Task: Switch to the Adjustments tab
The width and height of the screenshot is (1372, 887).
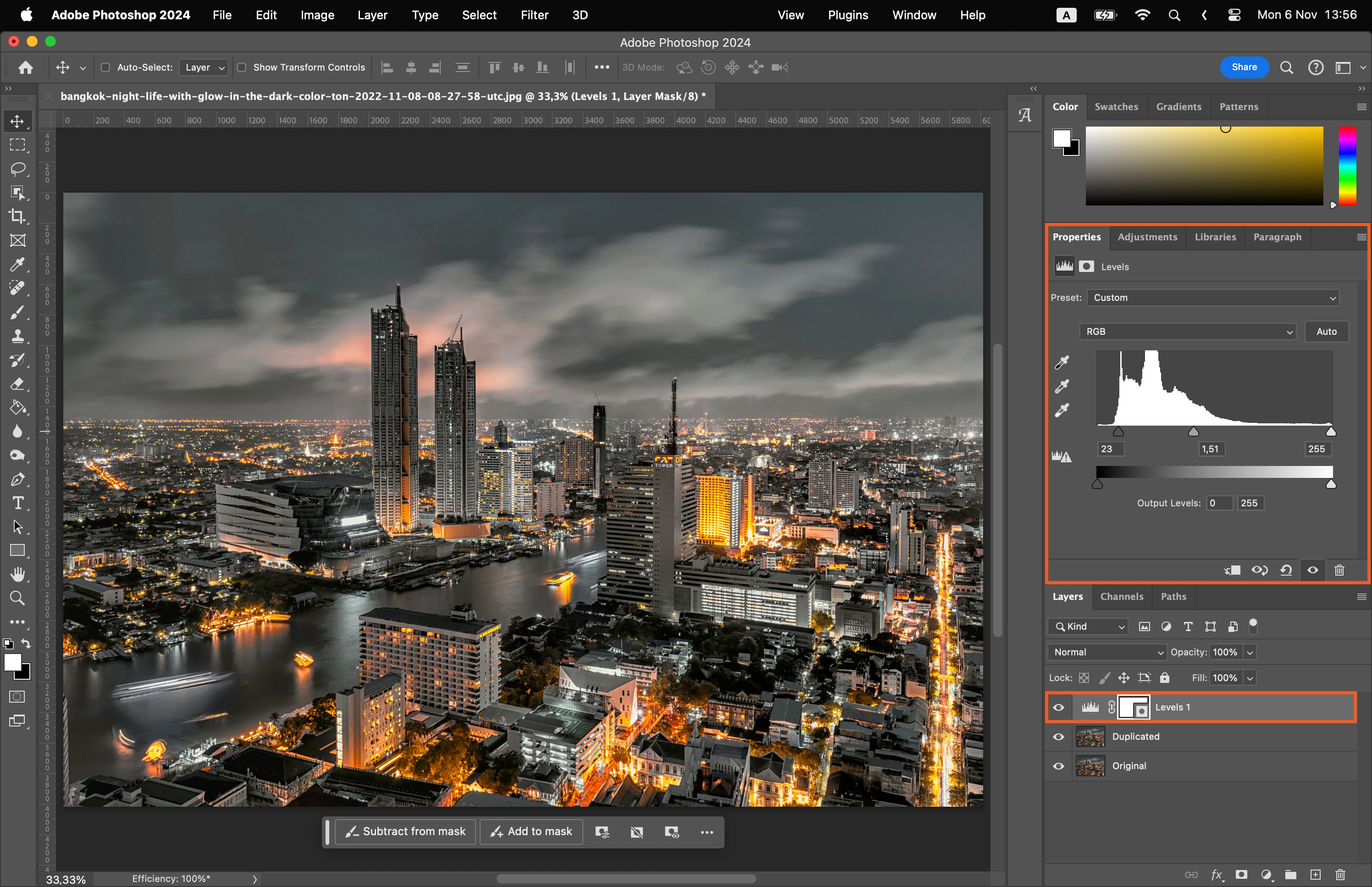Action: pos(1147,237)
